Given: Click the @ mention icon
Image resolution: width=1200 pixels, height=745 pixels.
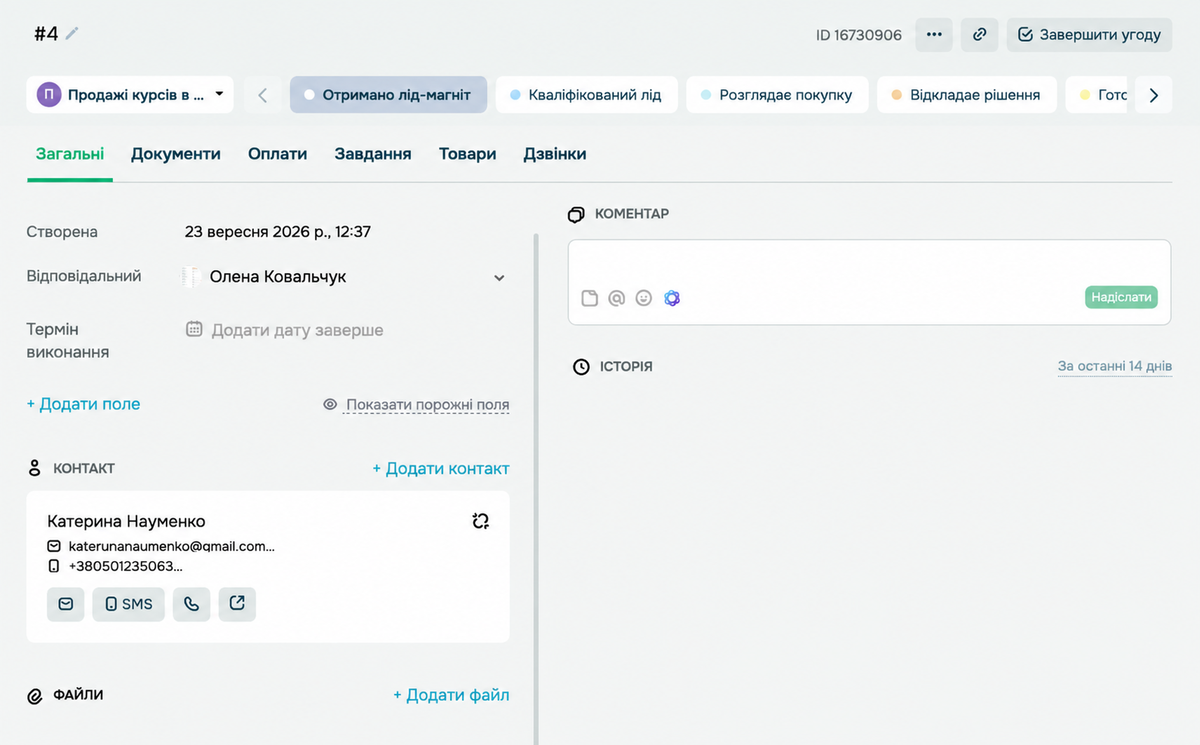Looking at the screenshot, I should (x=617, y=298).
